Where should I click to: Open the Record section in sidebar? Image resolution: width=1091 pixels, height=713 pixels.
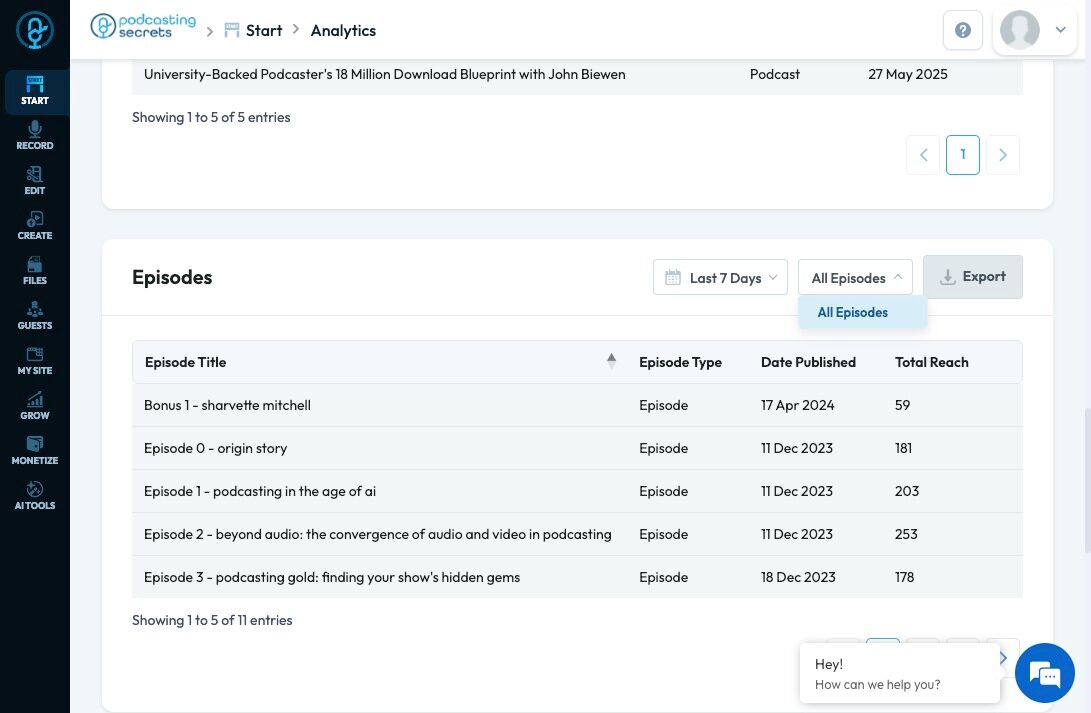pos(34,135)
